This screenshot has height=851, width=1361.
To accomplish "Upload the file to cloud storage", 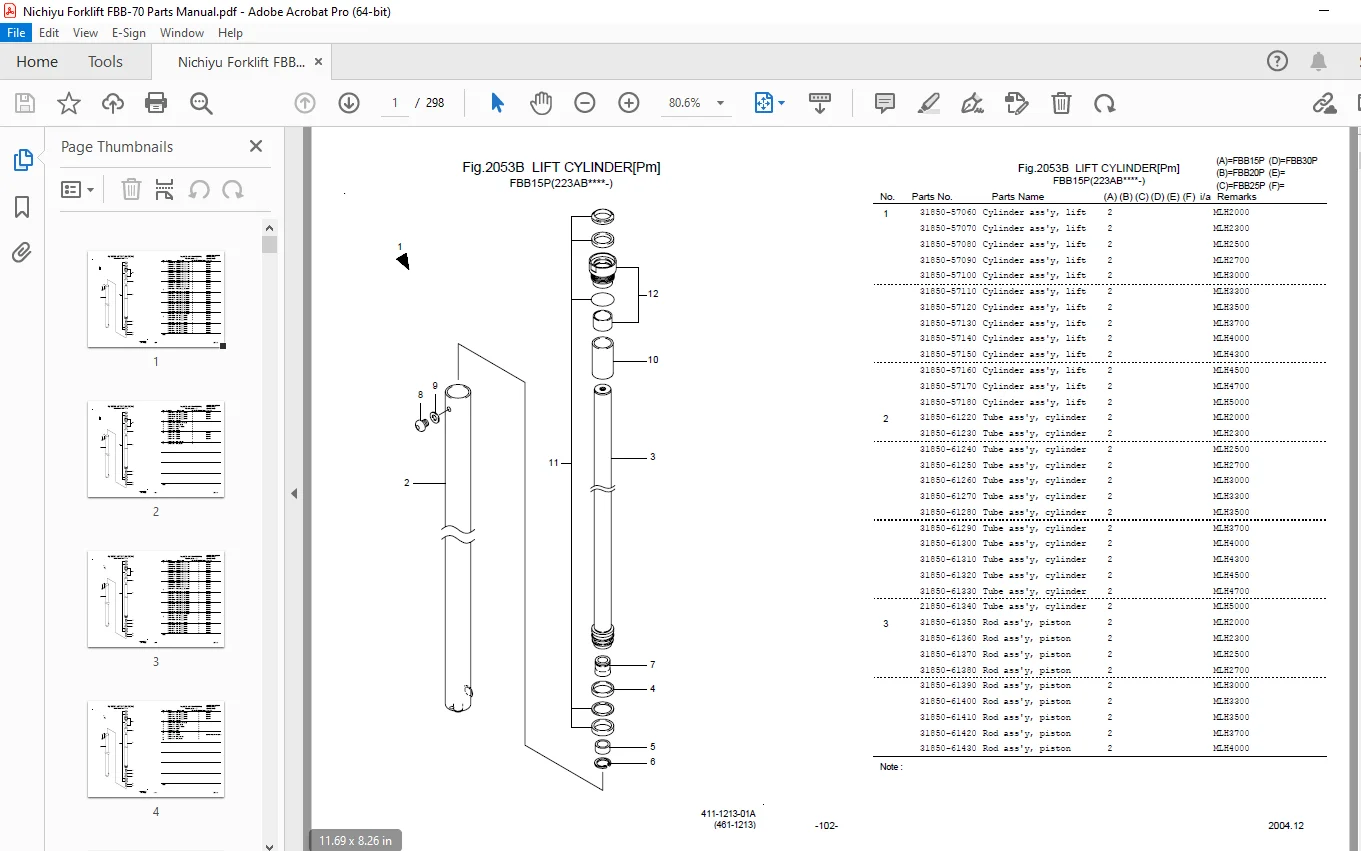I will pyautogui.click(x=113, y=103).
